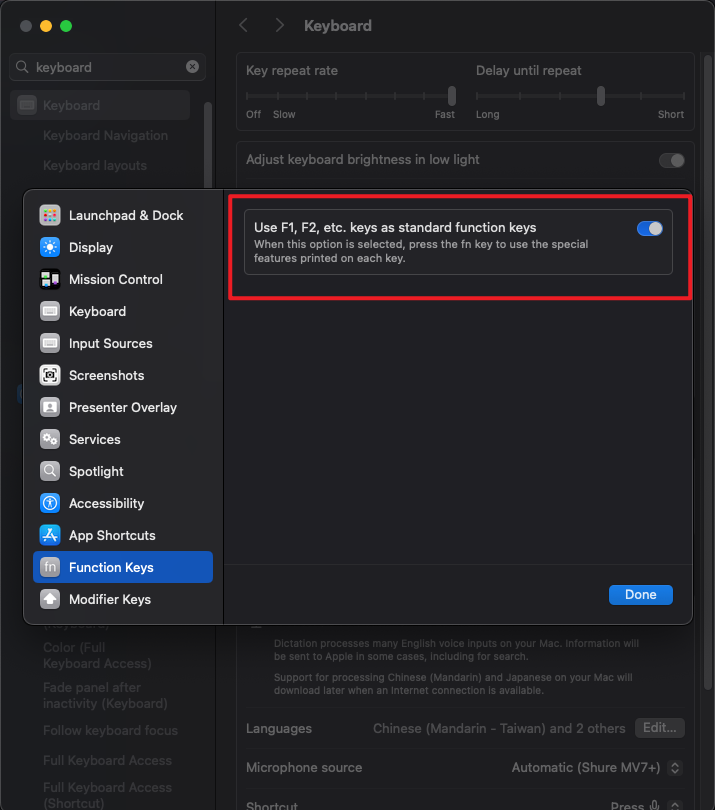Select the Input Sources icon

point(50,343)
